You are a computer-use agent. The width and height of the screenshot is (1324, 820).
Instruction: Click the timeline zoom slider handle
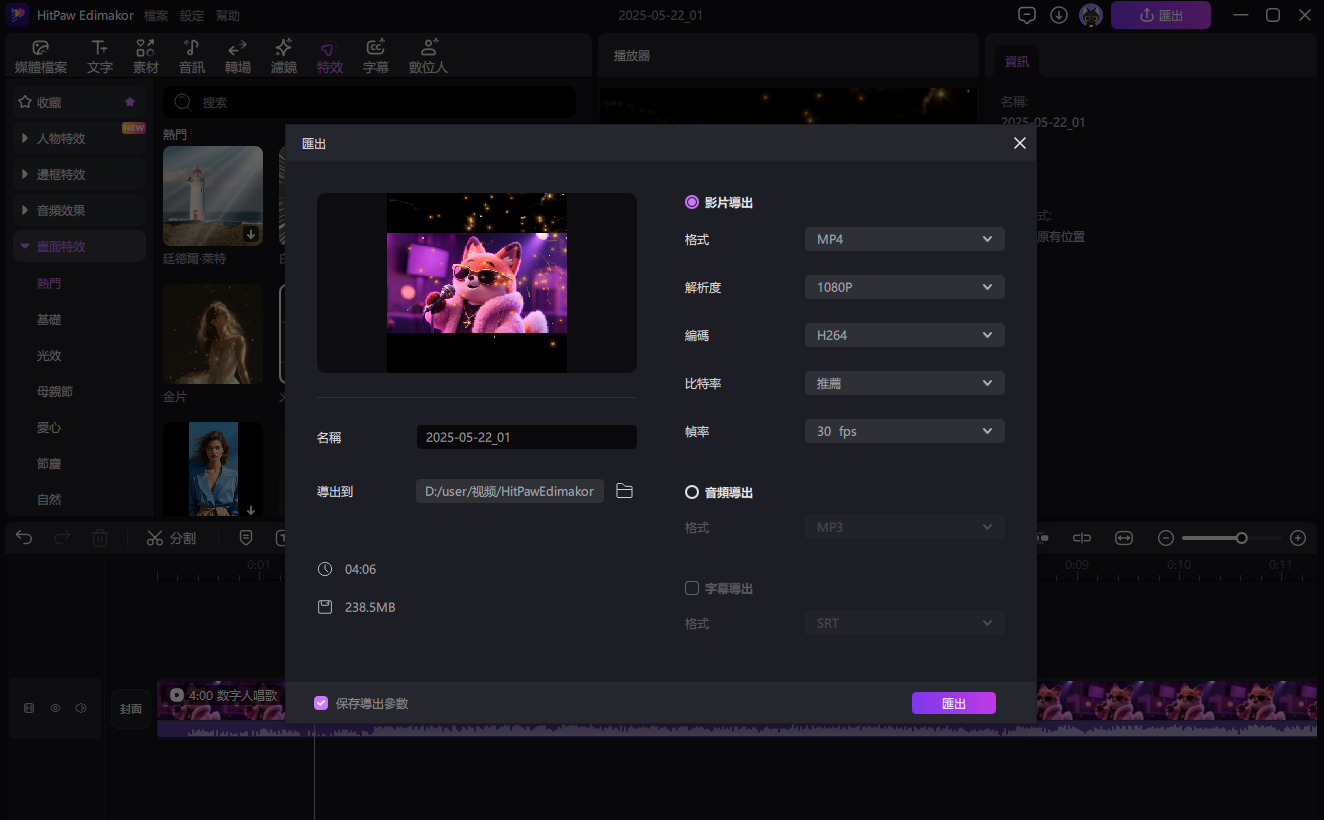(x=1241, y=538)
